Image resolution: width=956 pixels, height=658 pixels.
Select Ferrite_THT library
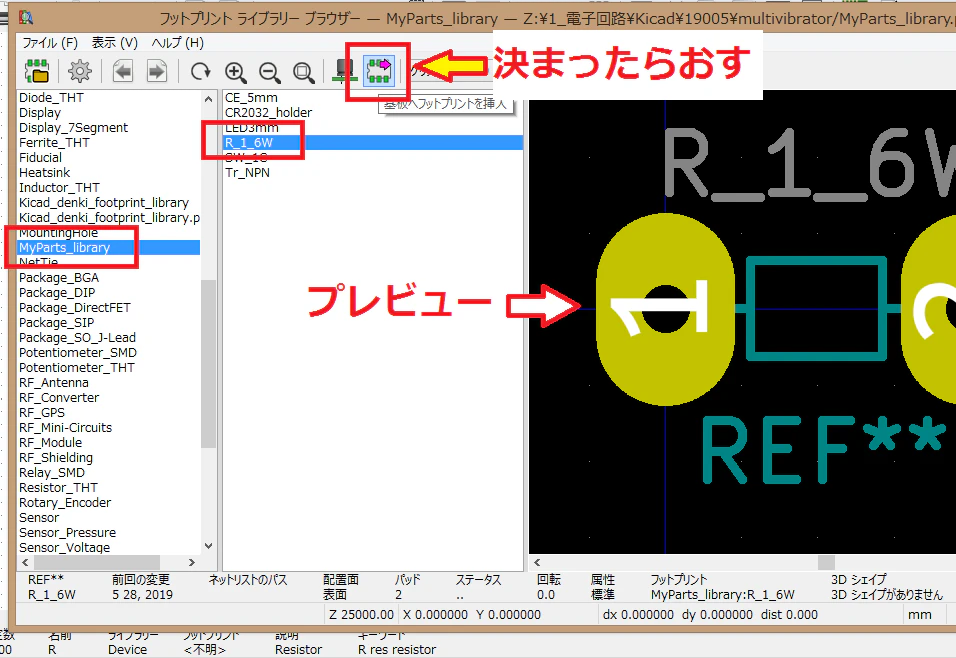click(x=54, y=143)
